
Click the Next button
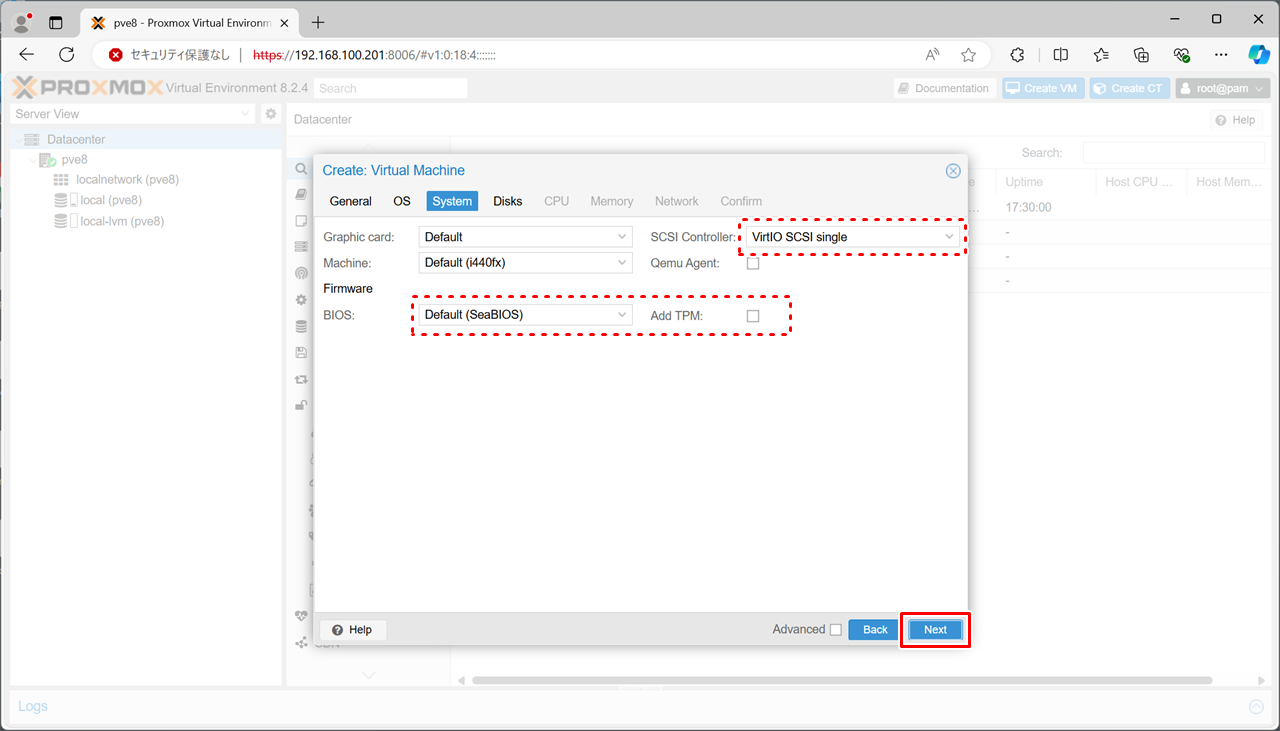pyautogui.click(x=935, y=630)
